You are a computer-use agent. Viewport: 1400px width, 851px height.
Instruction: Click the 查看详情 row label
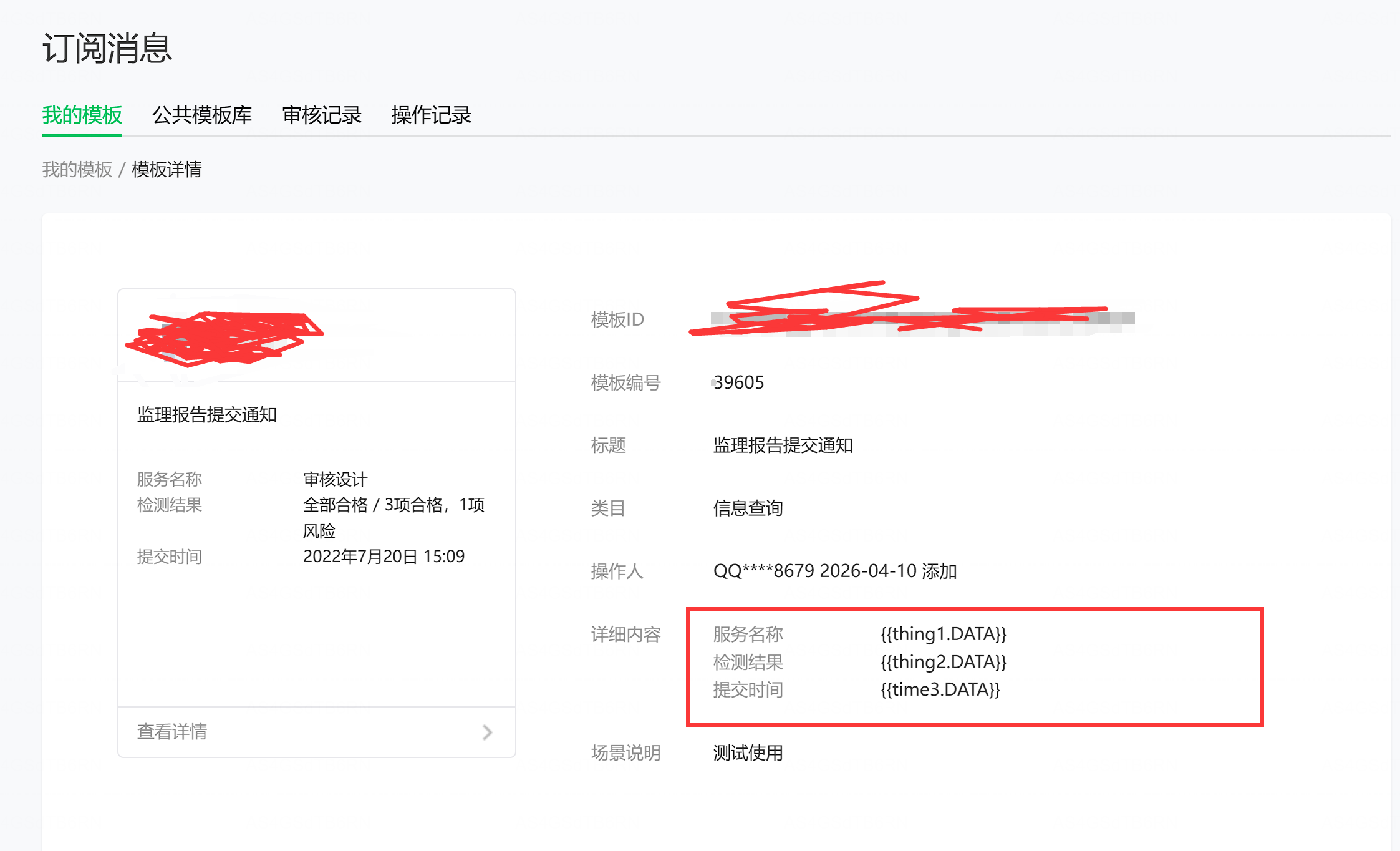click(172, 731)
